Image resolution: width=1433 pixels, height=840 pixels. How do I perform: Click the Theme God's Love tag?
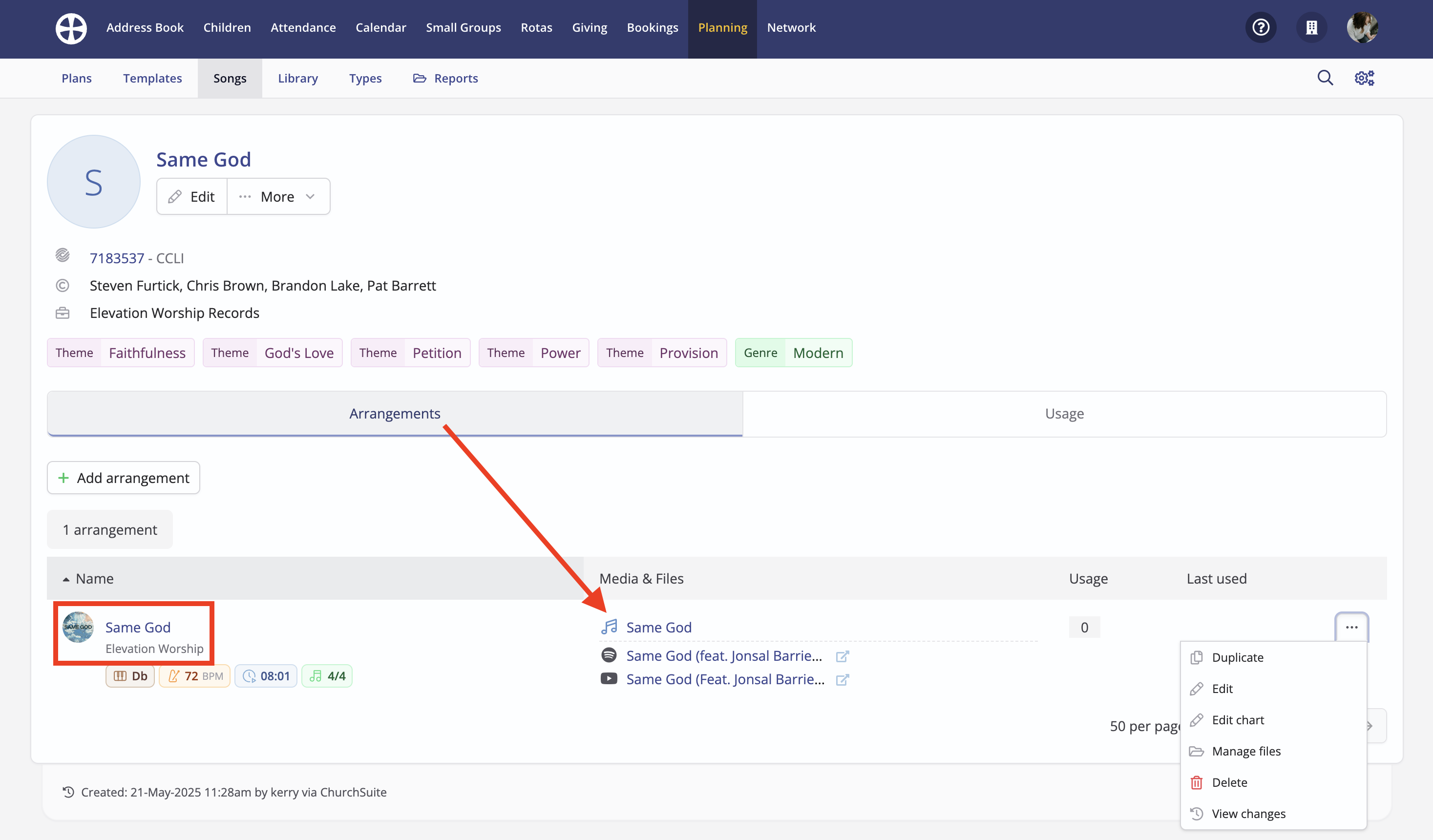273,353
